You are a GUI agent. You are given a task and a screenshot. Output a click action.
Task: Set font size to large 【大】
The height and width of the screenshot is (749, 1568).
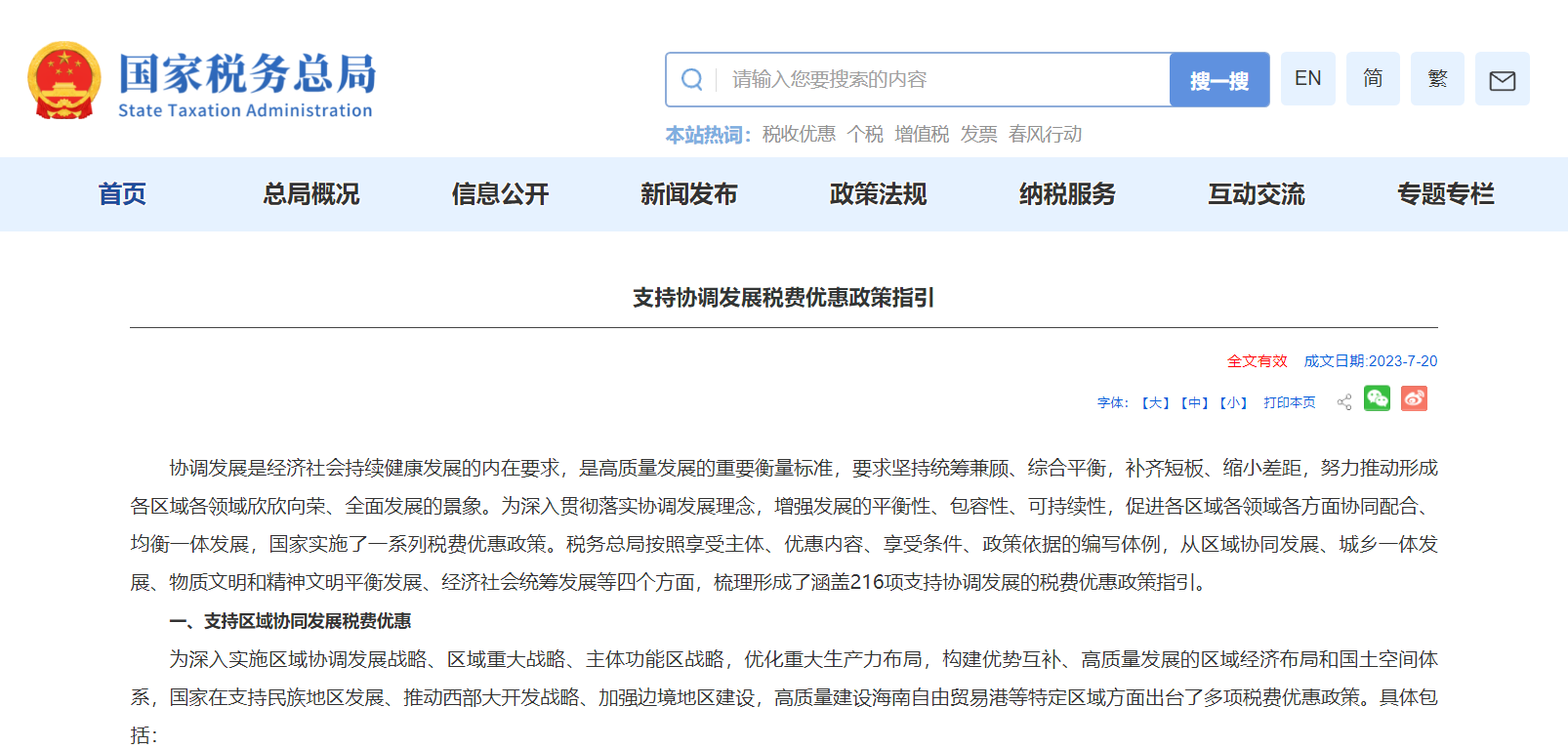(1156, 402)
